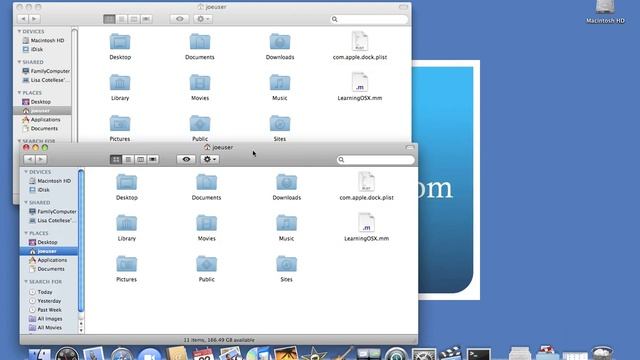
Task: Open Action gear menu in back window
Action: coord(203,19)
